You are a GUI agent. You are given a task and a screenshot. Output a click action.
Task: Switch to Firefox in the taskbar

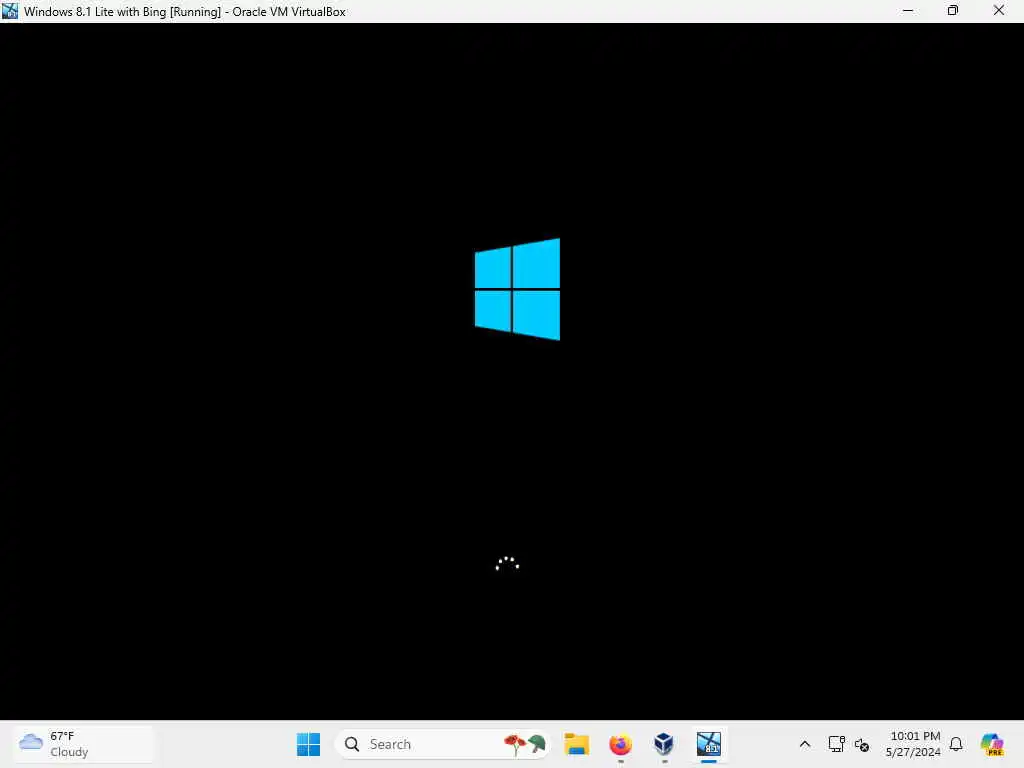pyautogui.click(x=620, y=744)
